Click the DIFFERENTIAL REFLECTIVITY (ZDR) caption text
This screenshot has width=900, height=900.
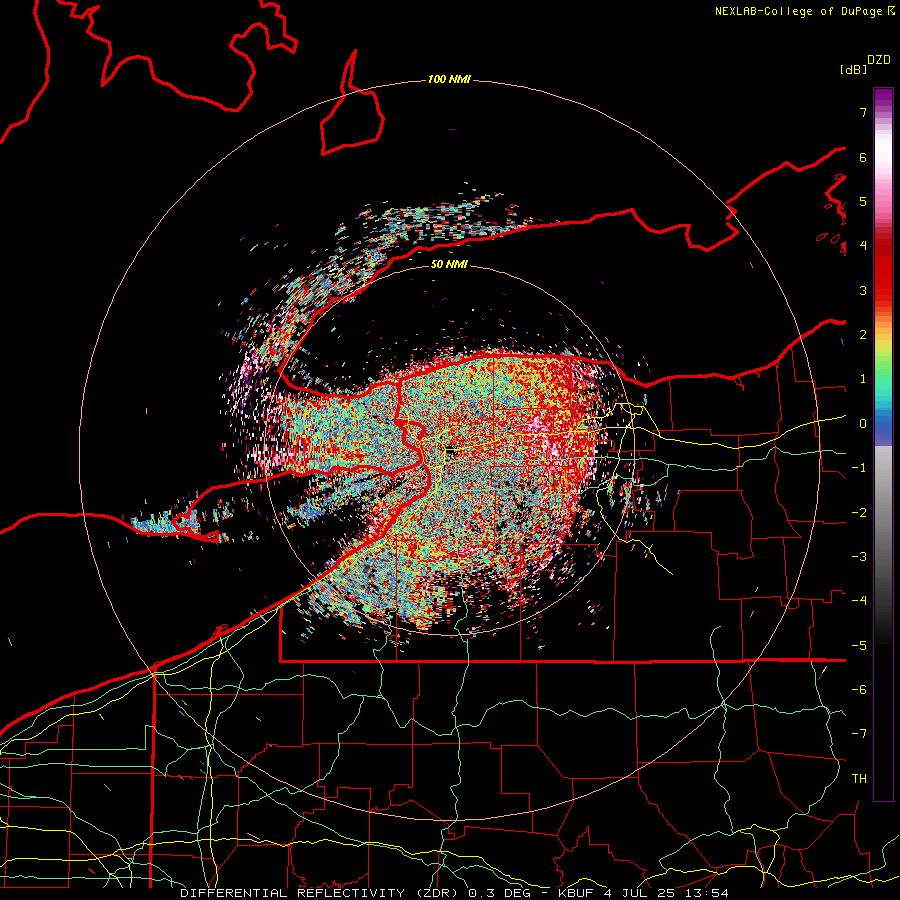pos(320,893)
